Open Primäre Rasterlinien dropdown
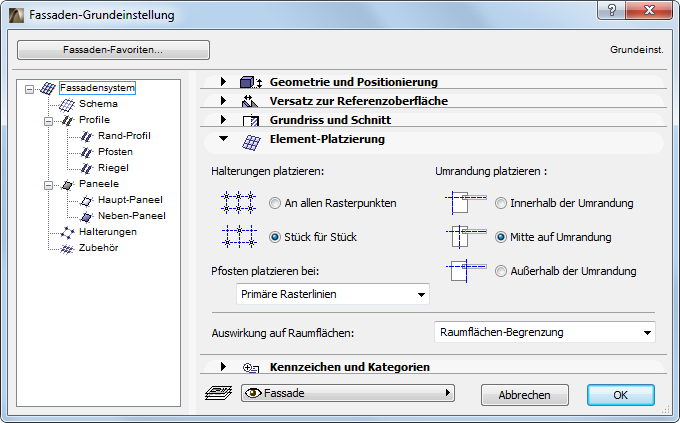Image resolution: width=680 pixels, height=423 pixels. (x=333, y=294)
